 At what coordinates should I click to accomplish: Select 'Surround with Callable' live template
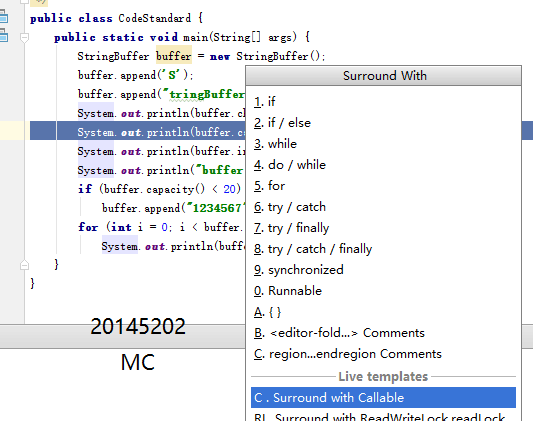point(383,398)
